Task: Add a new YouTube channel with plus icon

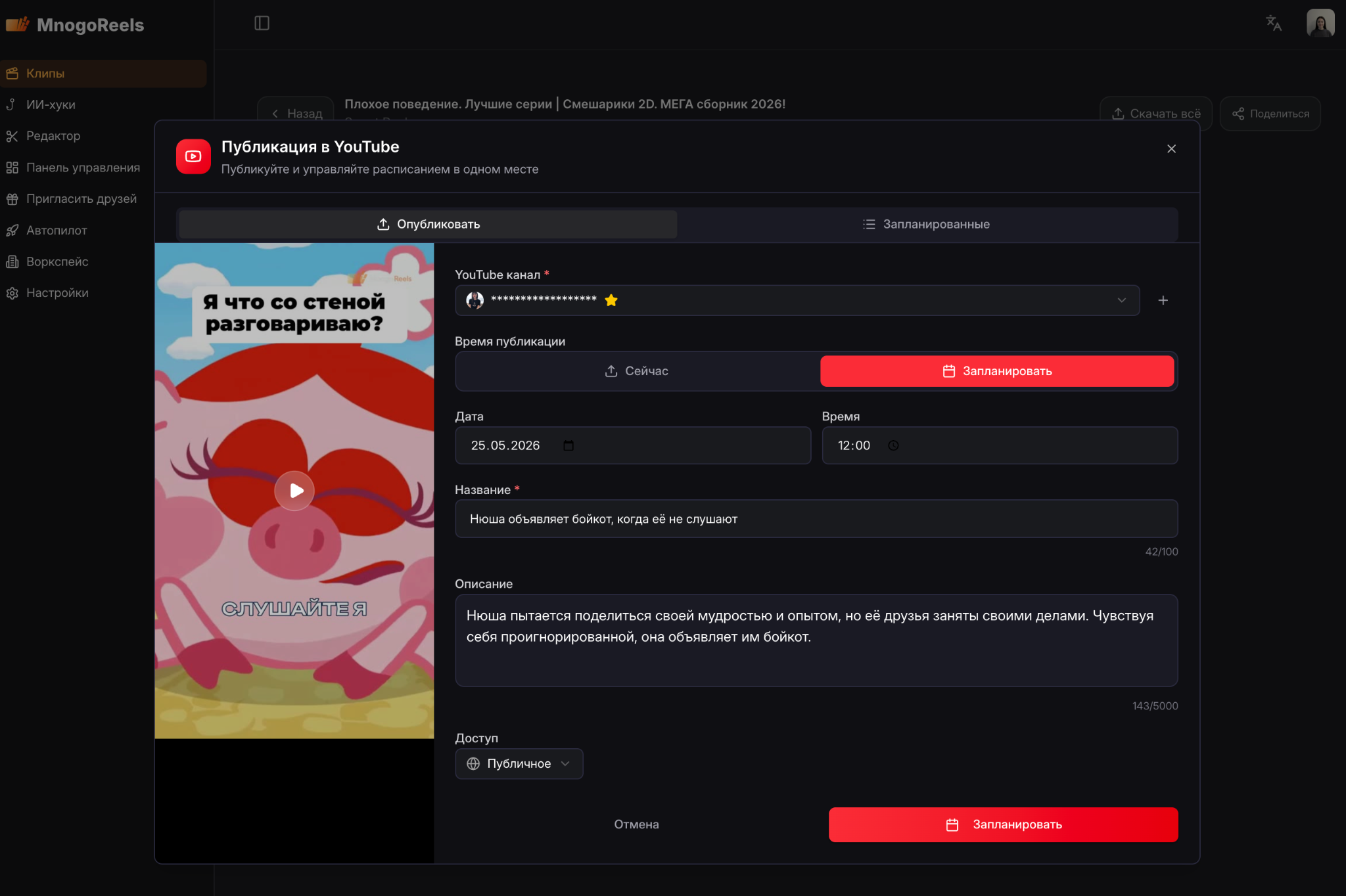Action: pos(1163,300)
